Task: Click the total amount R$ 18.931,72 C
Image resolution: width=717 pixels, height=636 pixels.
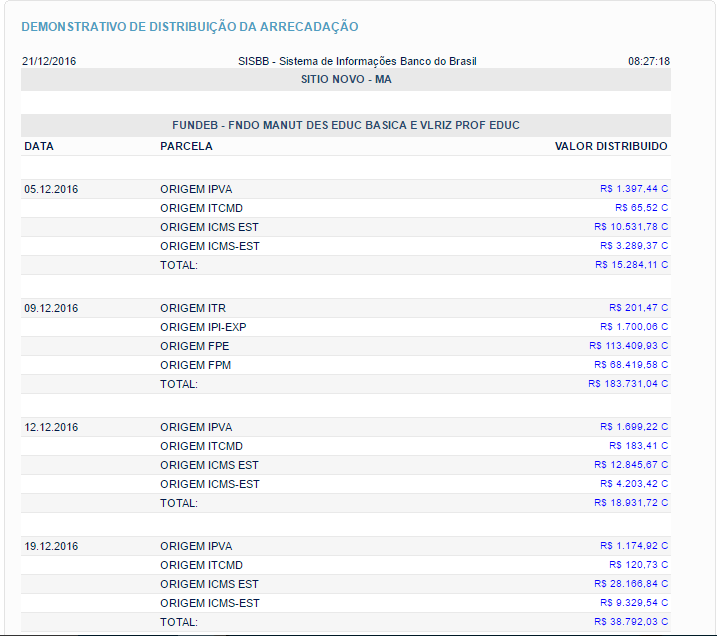Action: coord(631,502)
